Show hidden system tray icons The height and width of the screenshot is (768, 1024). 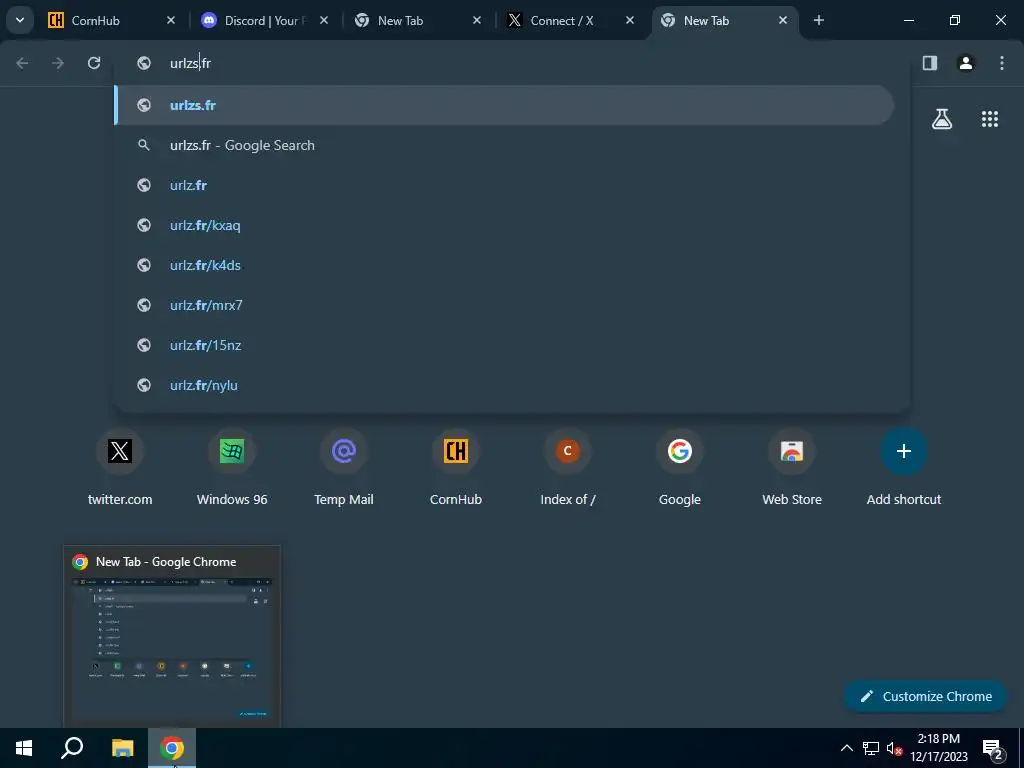pyautogui.click(x=846, y=748)
